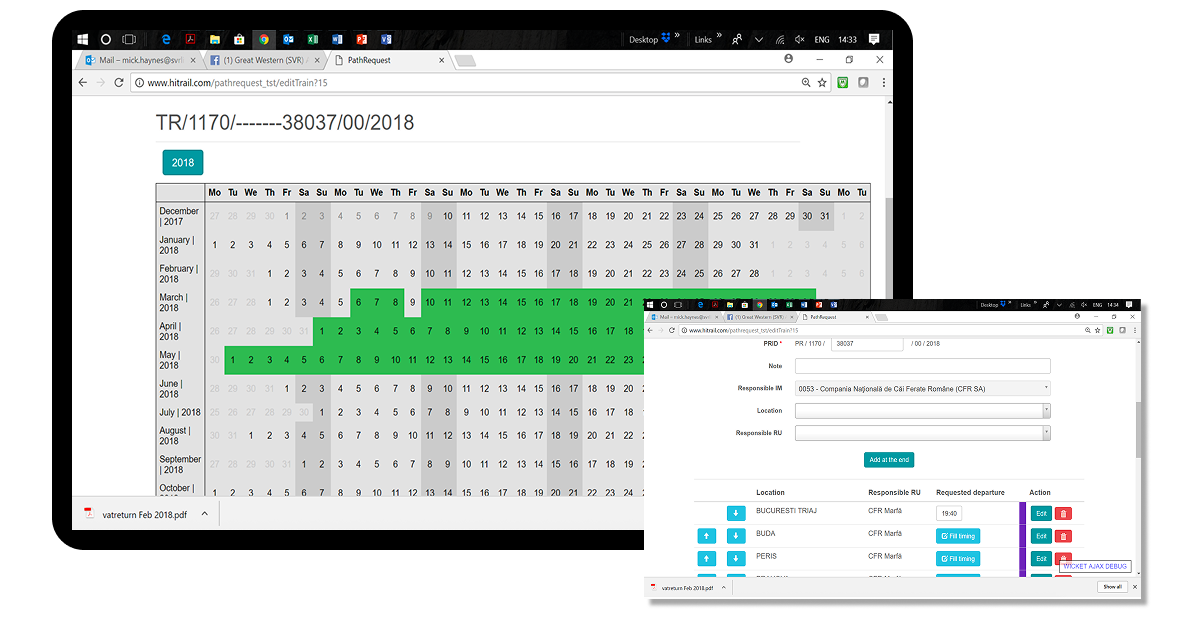Open Chrome three-dot menu in large window

click(884, 83)
